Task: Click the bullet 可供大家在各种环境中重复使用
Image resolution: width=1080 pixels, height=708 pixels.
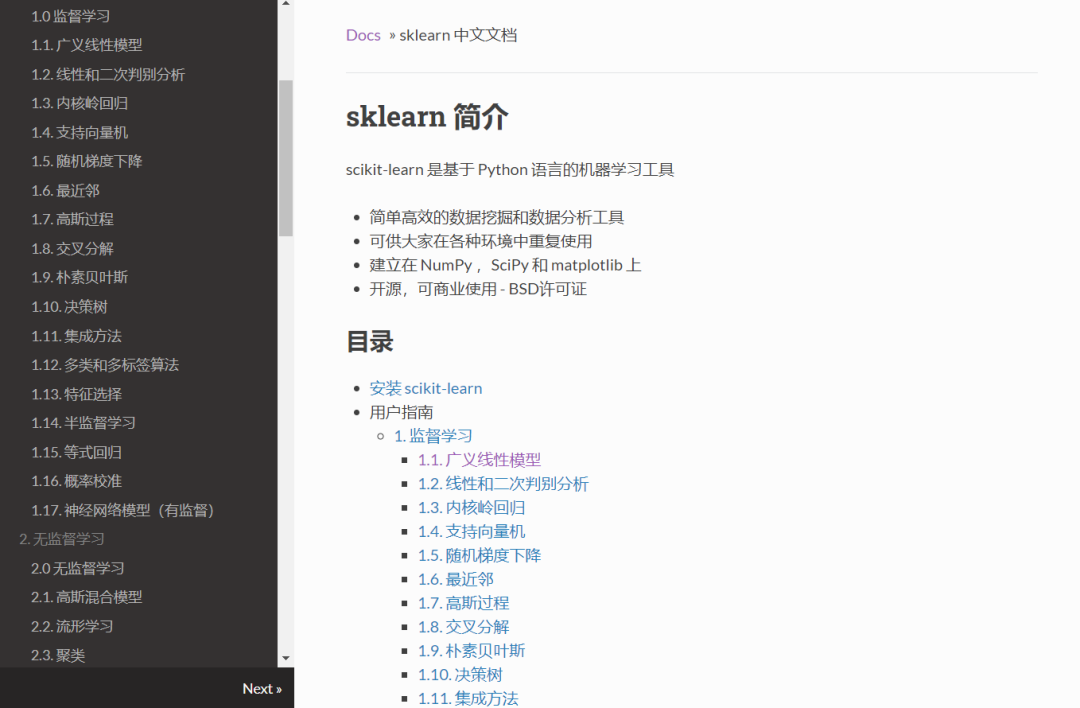Action: click(481, 242)
